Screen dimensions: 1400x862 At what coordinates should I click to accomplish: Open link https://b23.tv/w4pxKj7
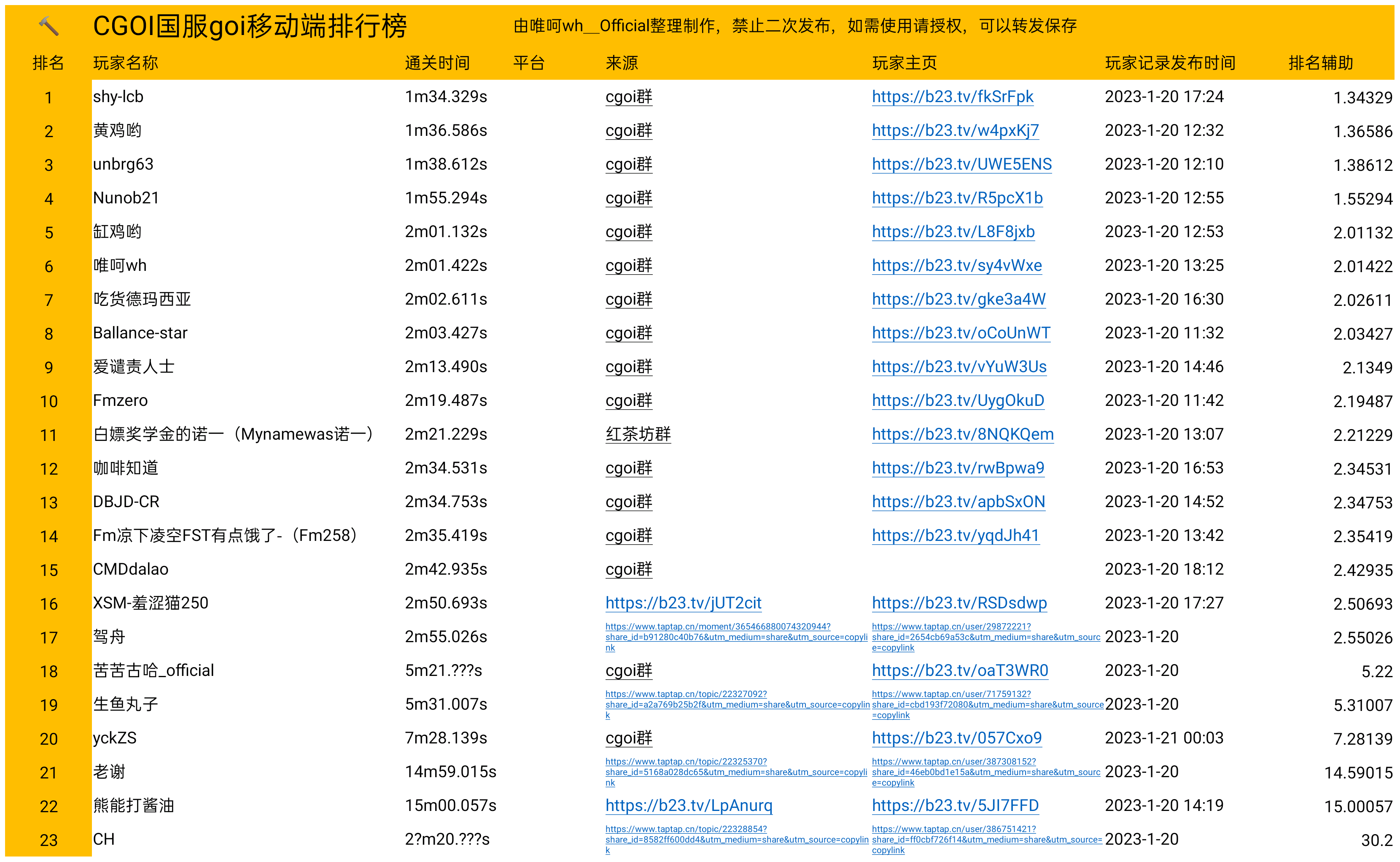pyautogui.click(x=955, y=130)
